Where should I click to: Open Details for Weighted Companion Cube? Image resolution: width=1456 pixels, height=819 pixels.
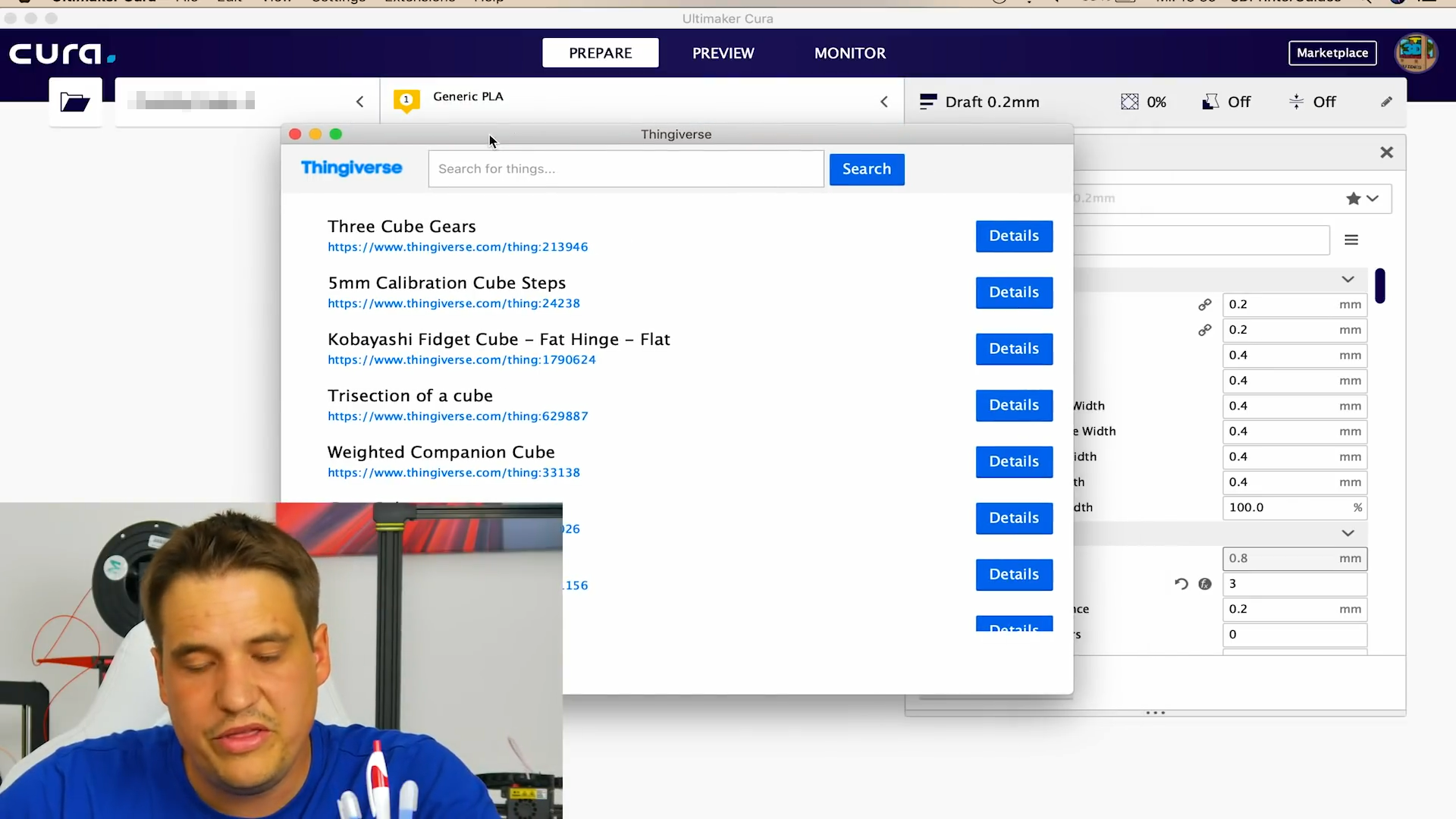(x=1014, y=462)
